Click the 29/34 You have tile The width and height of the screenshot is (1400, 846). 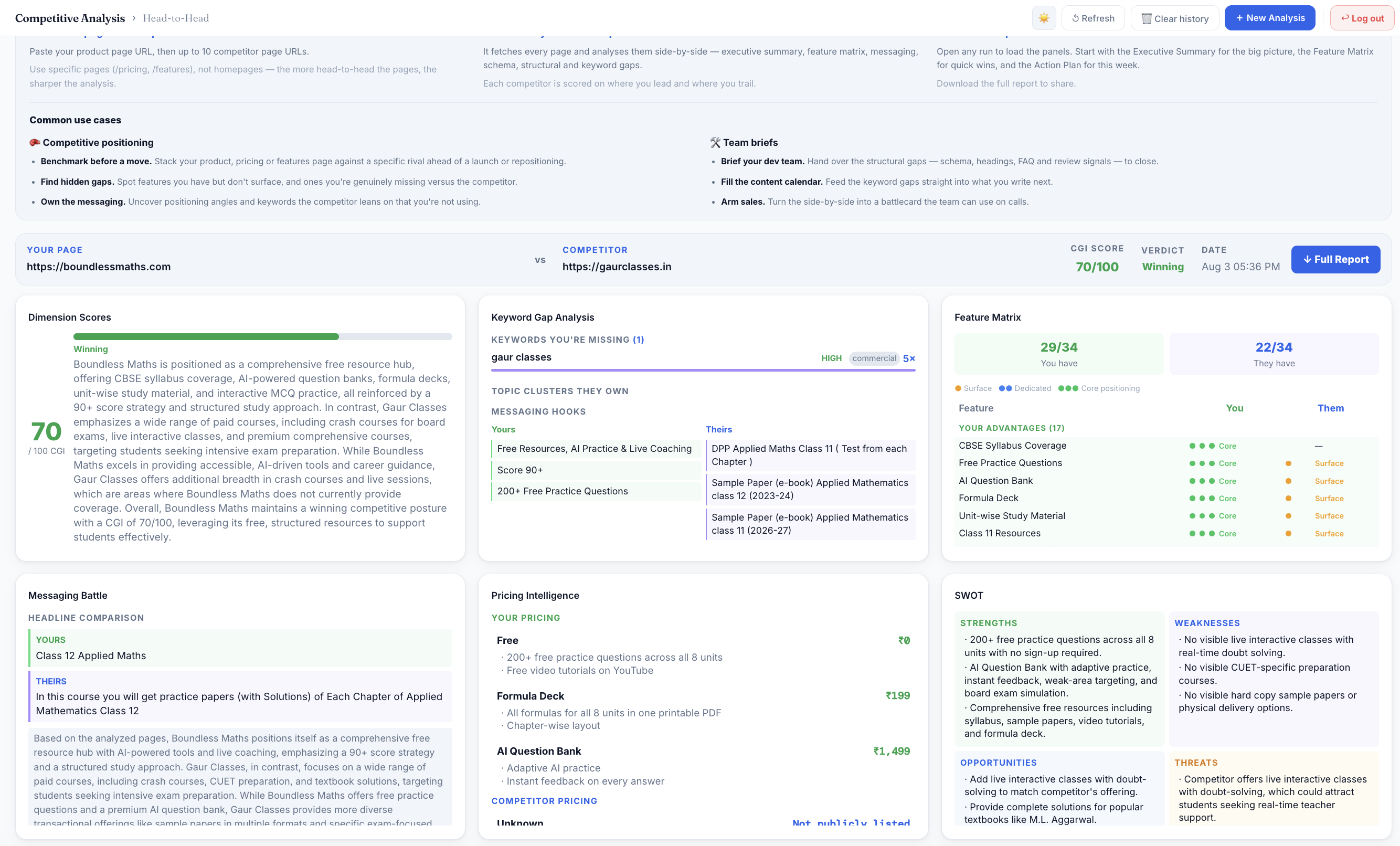(x=1058, y=354)
